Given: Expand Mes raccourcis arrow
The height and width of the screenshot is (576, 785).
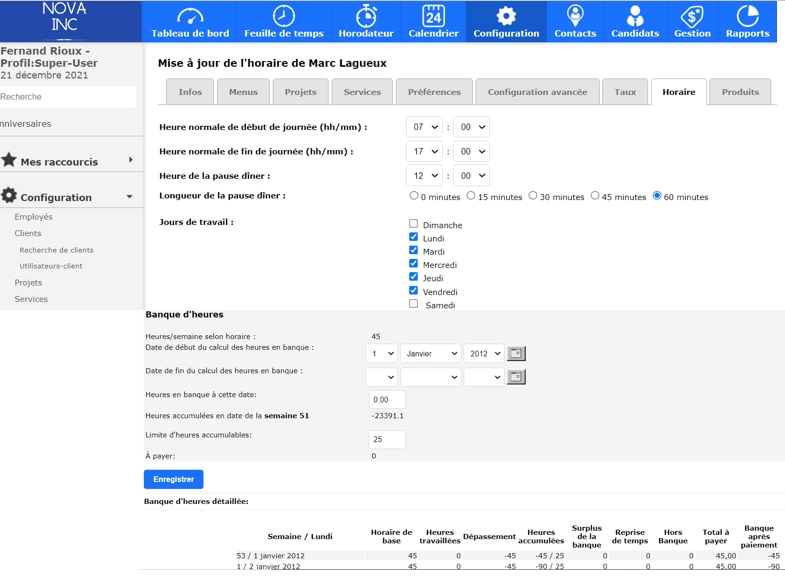Looking at the screenshot, I should pos(131,160).
